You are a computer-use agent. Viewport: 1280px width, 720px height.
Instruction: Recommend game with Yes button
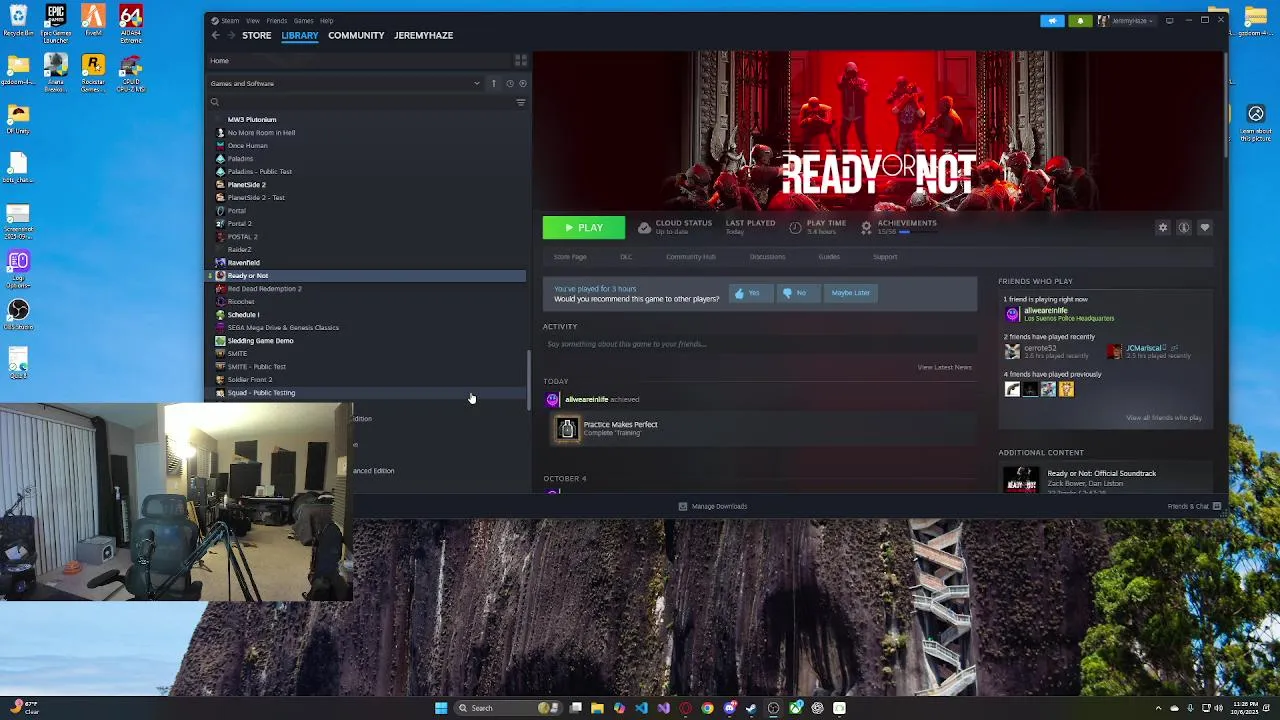click(x=750, y=293)
